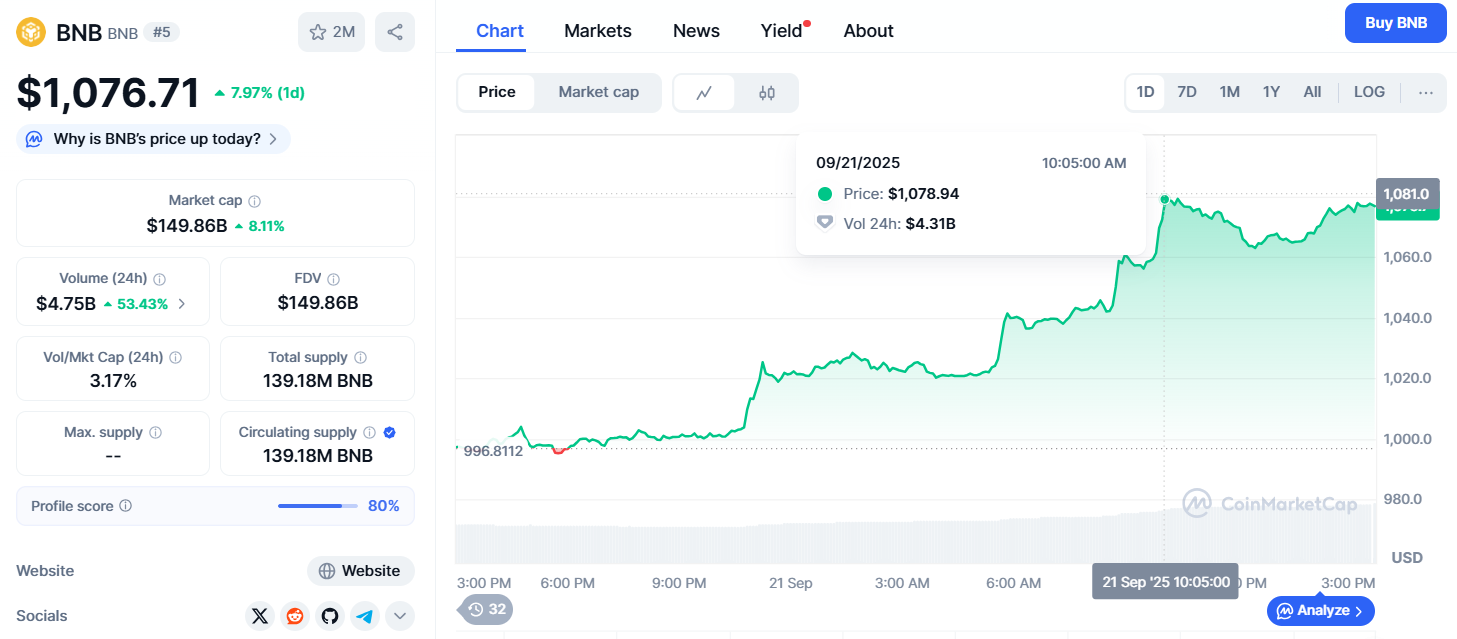This screenshot has height=639, width=1457.
Task: Click the info icon beside FDV
Action: point(334,279)
